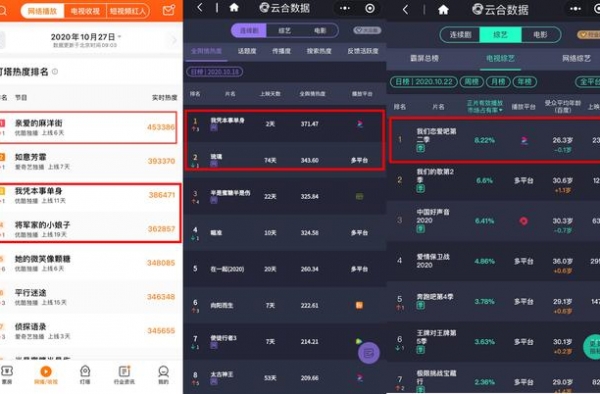Go back in the middle 云合数据 panel
This screenshot has height=394, width=600.
(x=200, y=8)
